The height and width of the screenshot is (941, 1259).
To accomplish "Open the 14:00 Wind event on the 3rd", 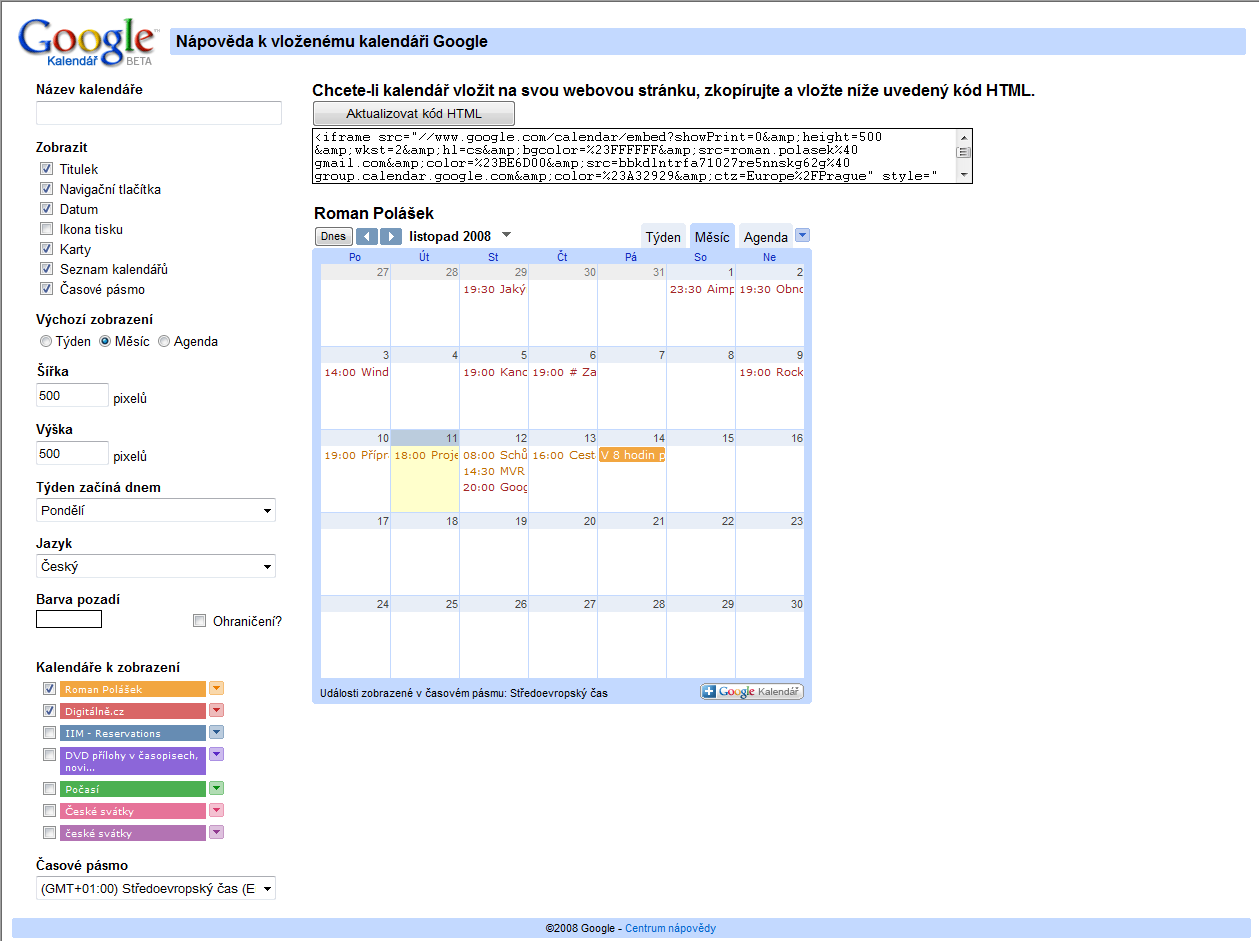I will [x=356, y=373].
